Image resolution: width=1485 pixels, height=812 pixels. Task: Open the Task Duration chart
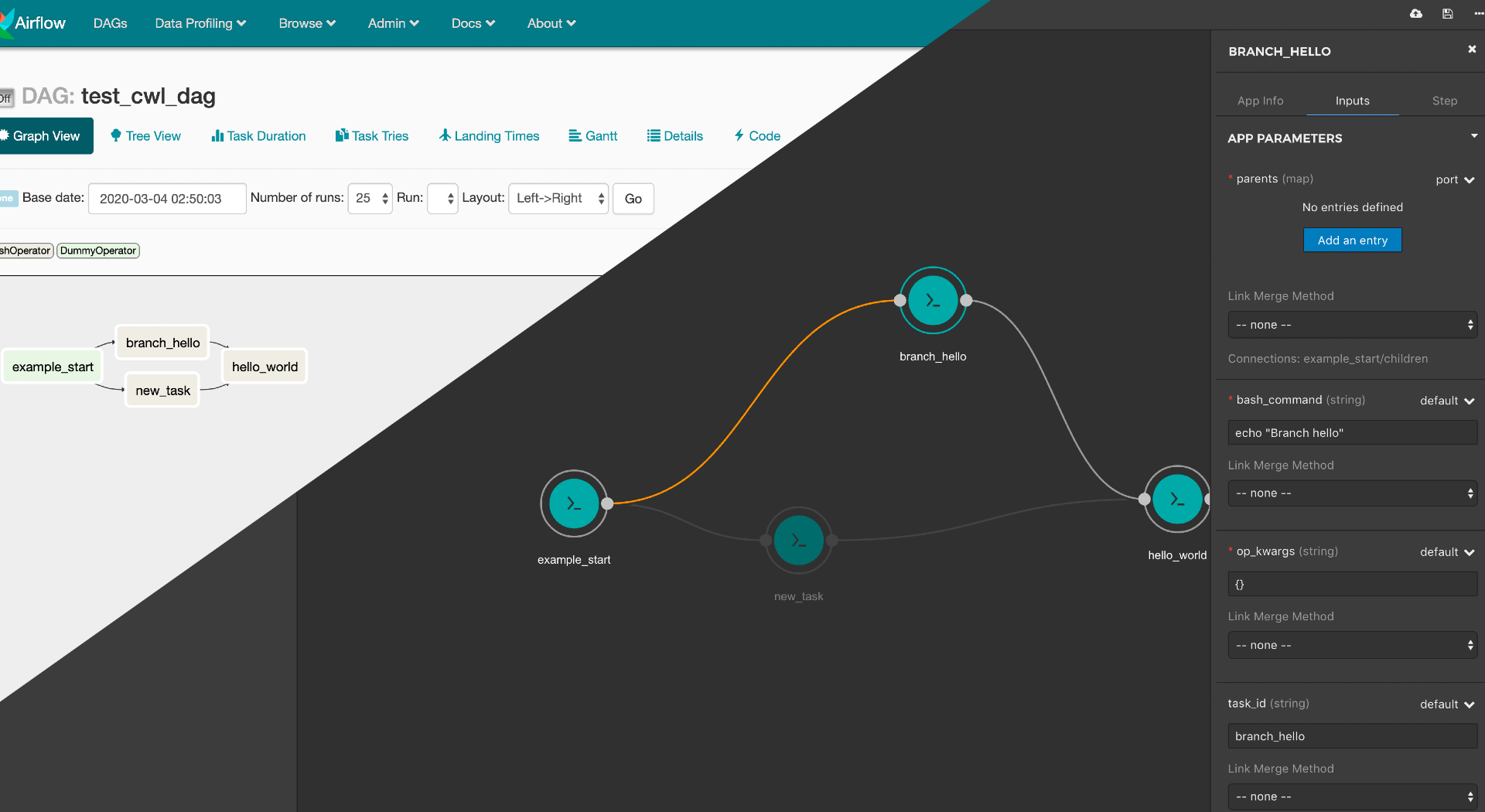click(258, 135)
